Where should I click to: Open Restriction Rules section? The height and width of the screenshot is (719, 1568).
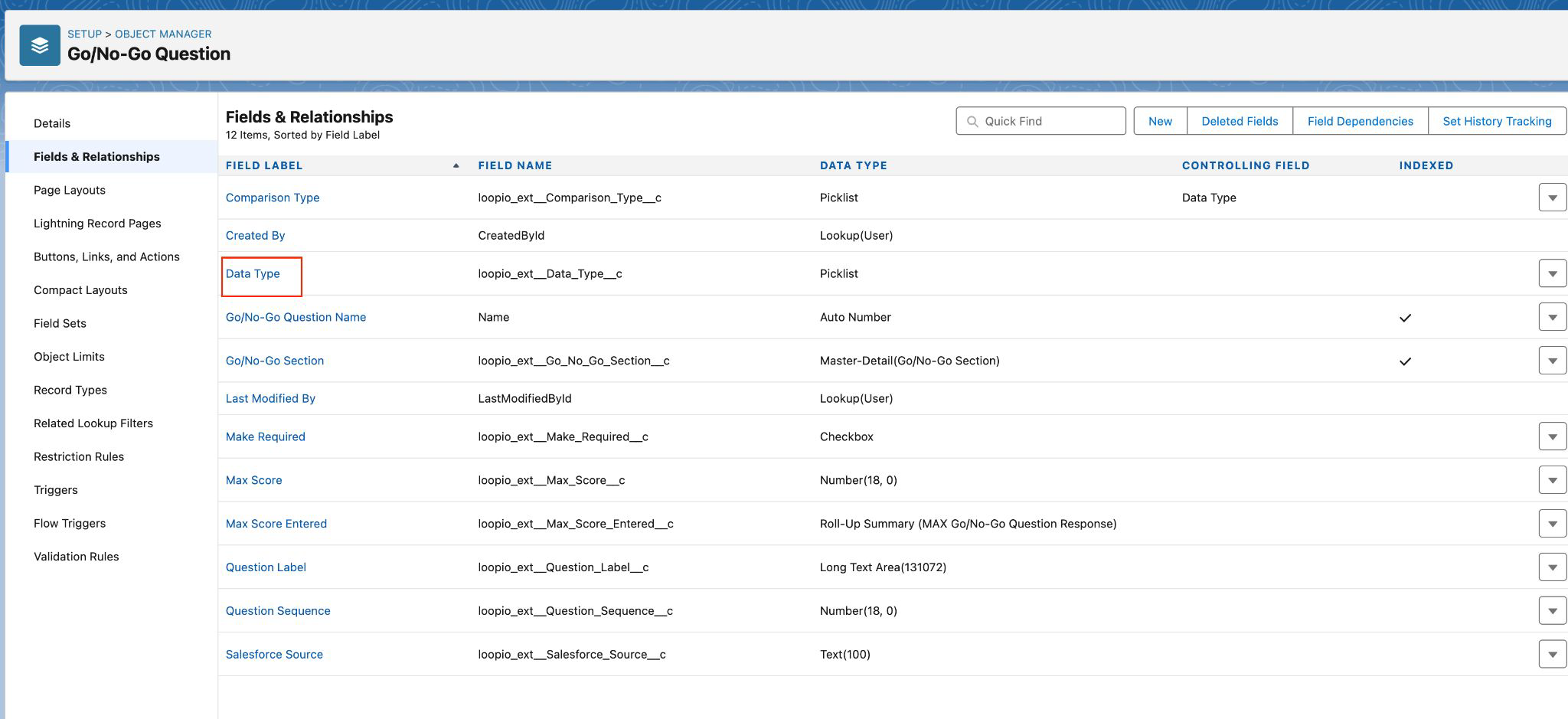click(79, 456)
